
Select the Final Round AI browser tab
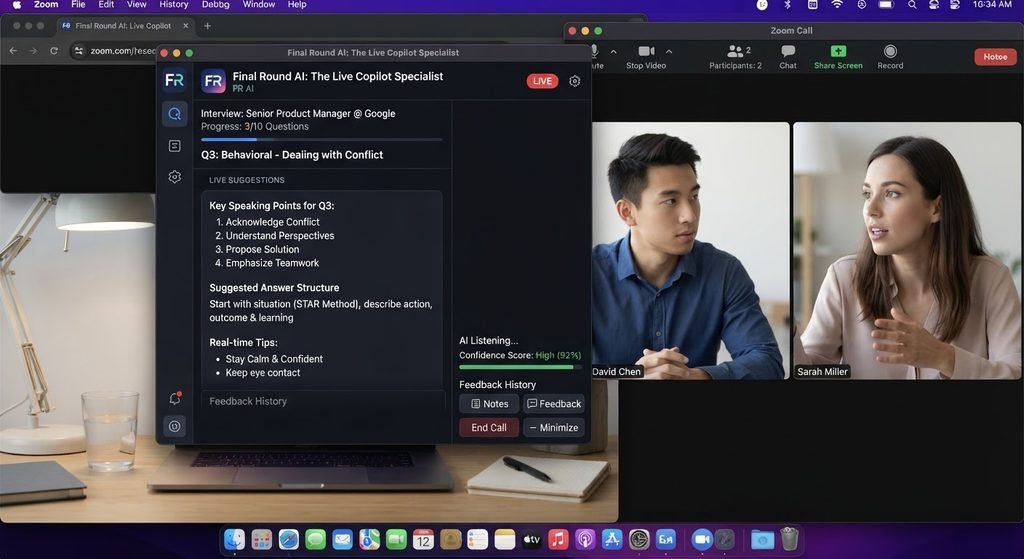pos(123,26)
